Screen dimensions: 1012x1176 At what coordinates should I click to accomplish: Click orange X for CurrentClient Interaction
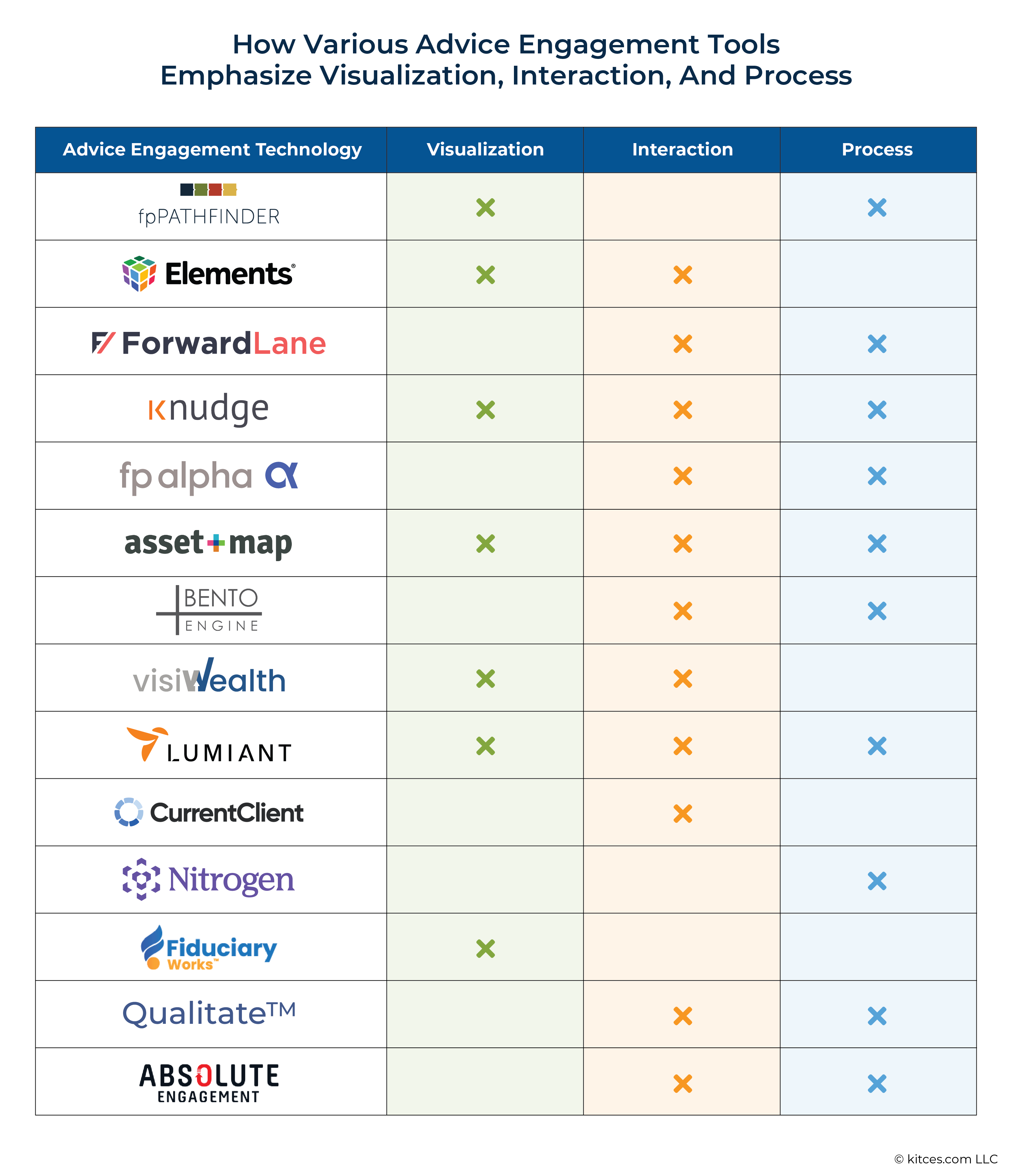click(x=683, y=813)
